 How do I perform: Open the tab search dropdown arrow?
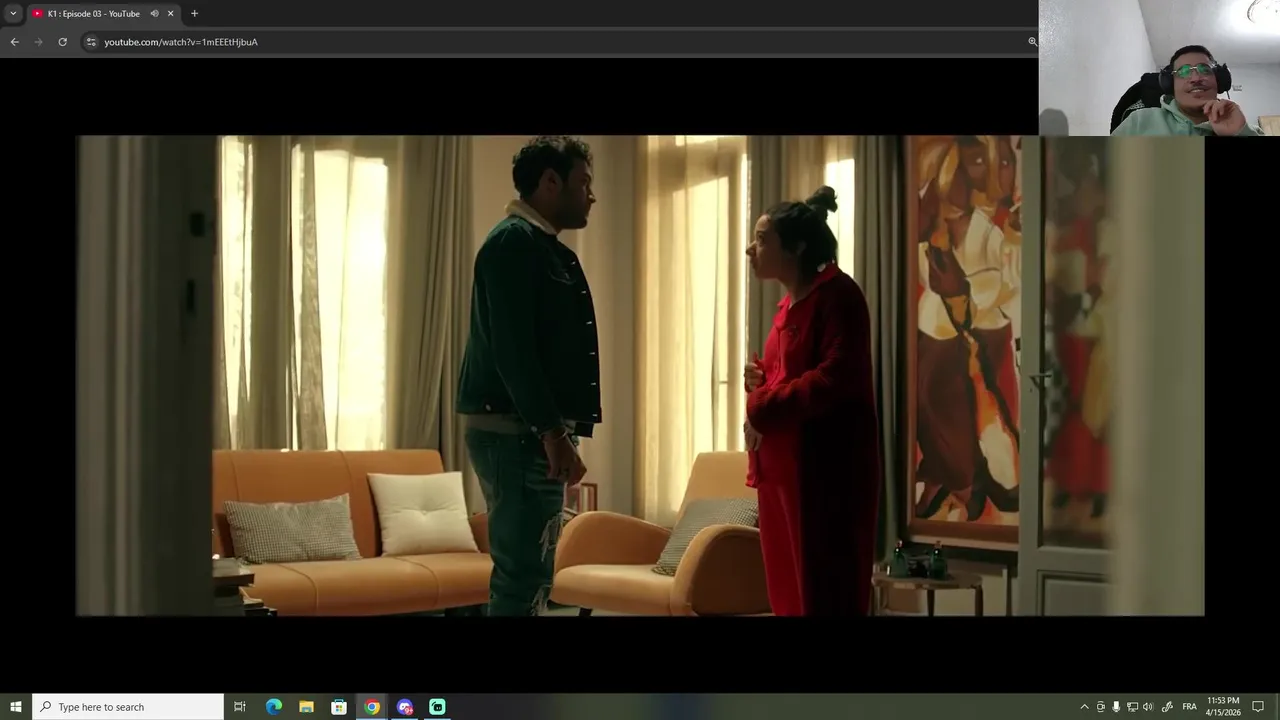coord(13,13)
